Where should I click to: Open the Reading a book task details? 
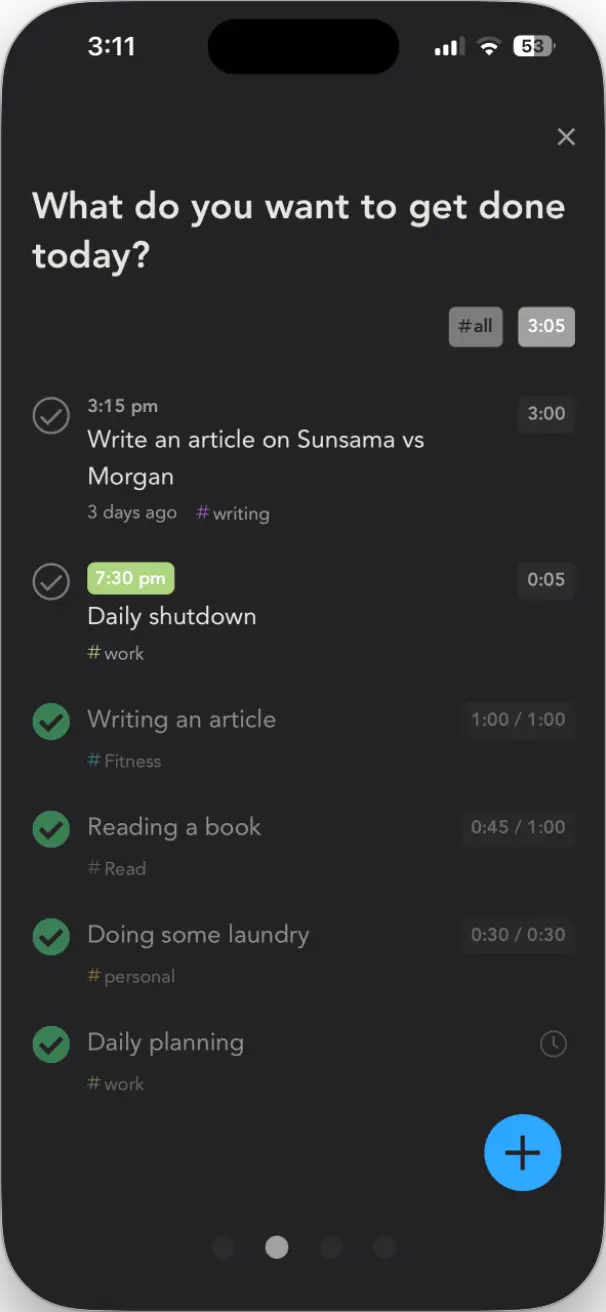pyautogui.click(x=174, y=828)
